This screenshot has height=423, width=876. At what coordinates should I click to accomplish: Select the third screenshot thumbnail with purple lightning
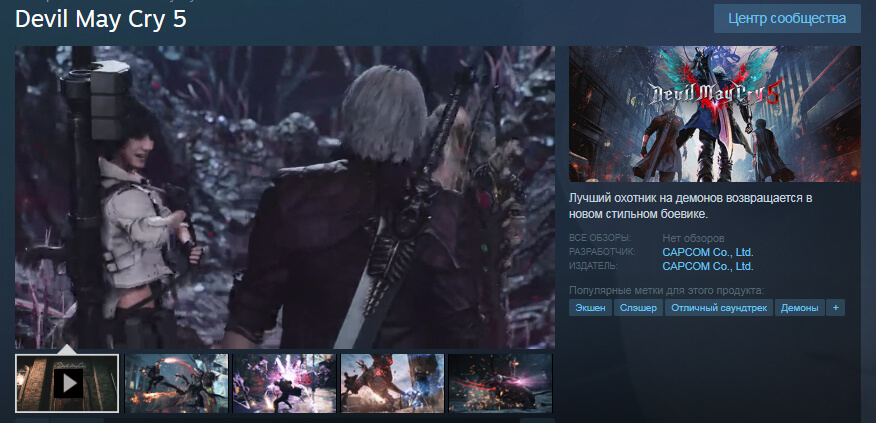284,383
